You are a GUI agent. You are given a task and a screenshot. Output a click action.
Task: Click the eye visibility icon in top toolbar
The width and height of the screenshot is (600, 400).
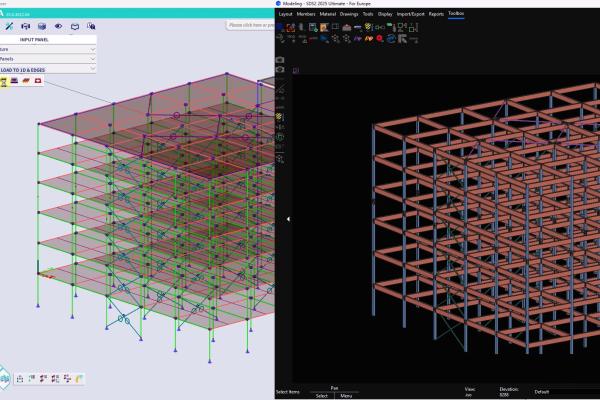pos(58,26)
